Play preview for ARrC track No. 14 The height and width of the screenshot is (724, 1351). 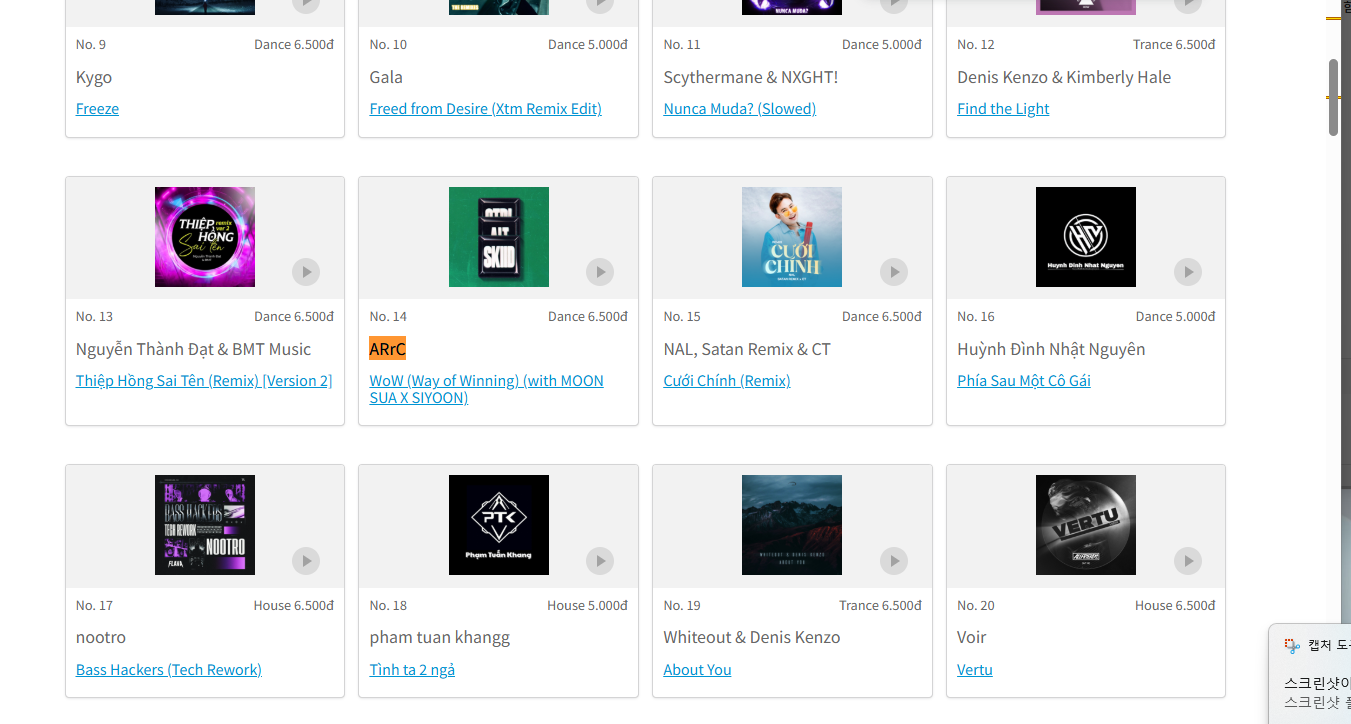click(x=600, y=271)
